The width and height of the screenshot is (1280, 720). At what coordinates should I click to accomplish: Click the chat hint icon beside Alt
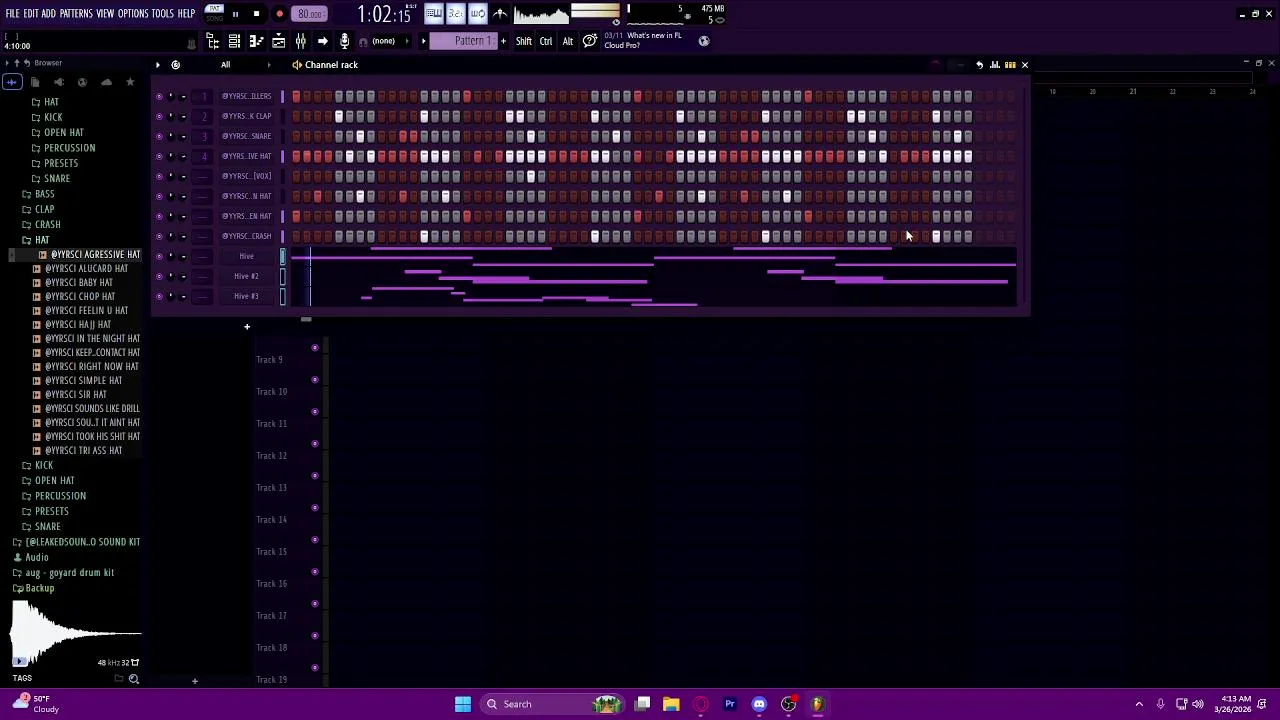pos(590,41)
